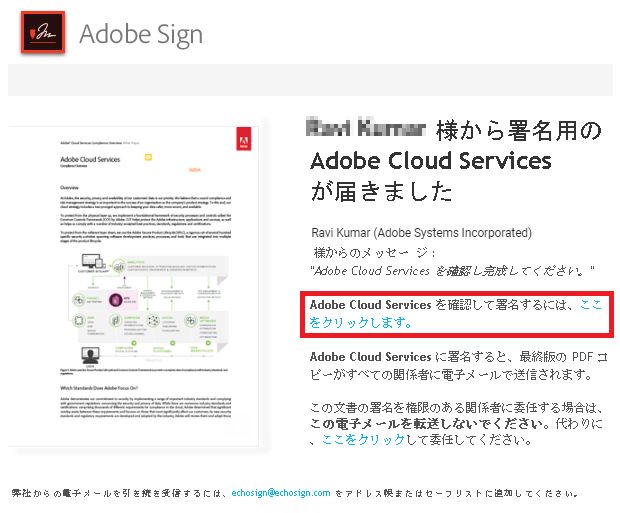Viewport: 620px width, 513px height.
Task: Click the review and sign link ここをクリックします
Action: [x=455, y=314]
